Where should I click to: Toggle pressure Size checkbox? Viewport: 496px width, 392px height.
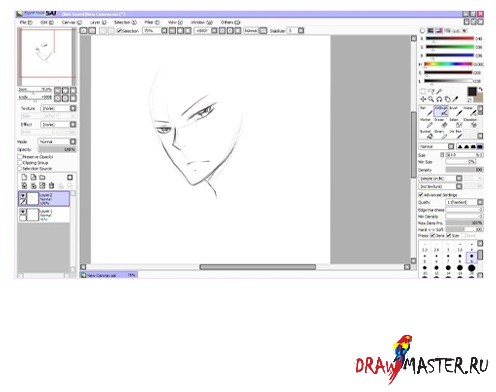449,236
